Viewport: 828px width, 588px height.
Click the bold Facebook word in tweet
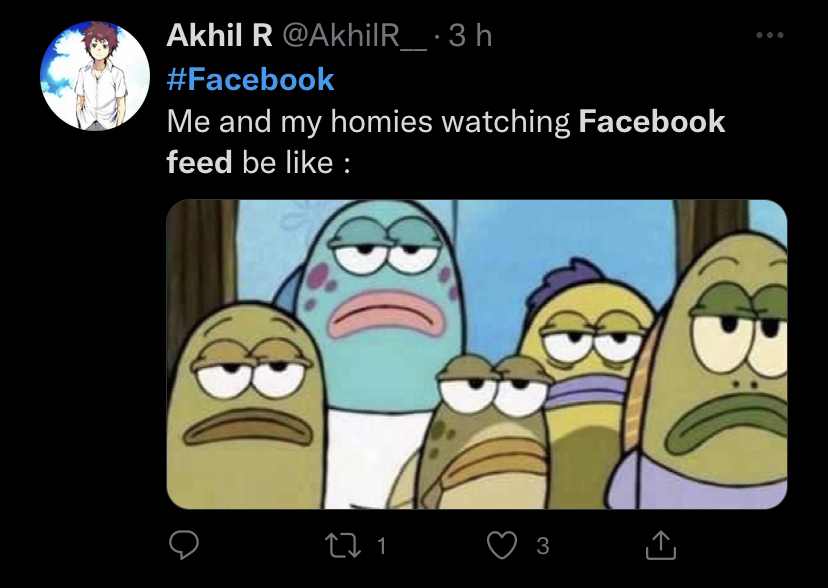[x=652, y=121]
